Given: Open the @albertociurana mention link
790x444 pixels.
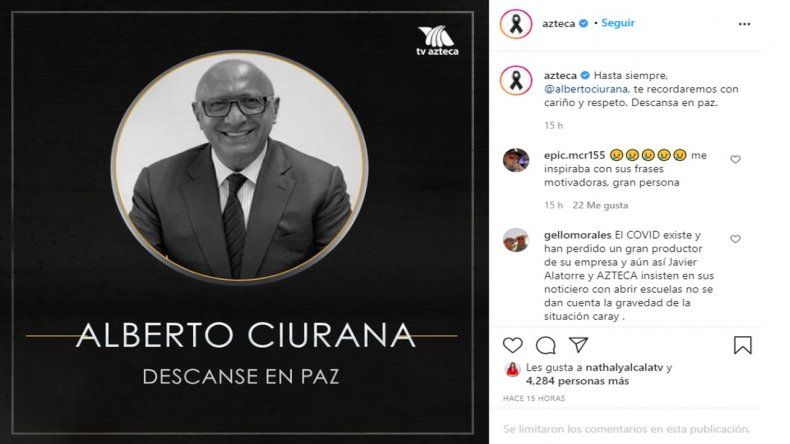Looking at the screenshot, I should point(585,89).
